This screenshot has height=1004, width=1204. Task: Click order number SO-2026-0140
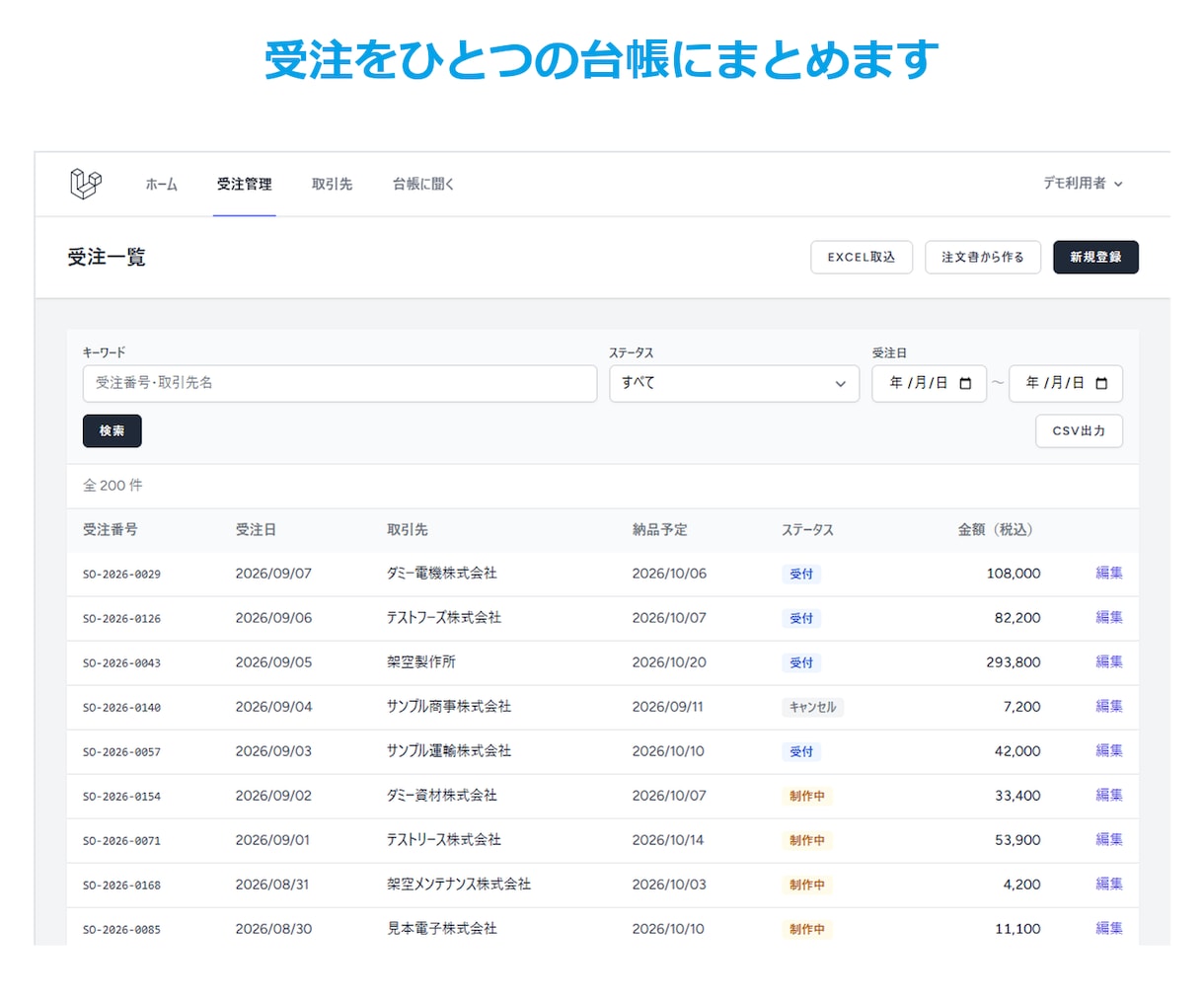pyautogui.click(x=121, y=707)
